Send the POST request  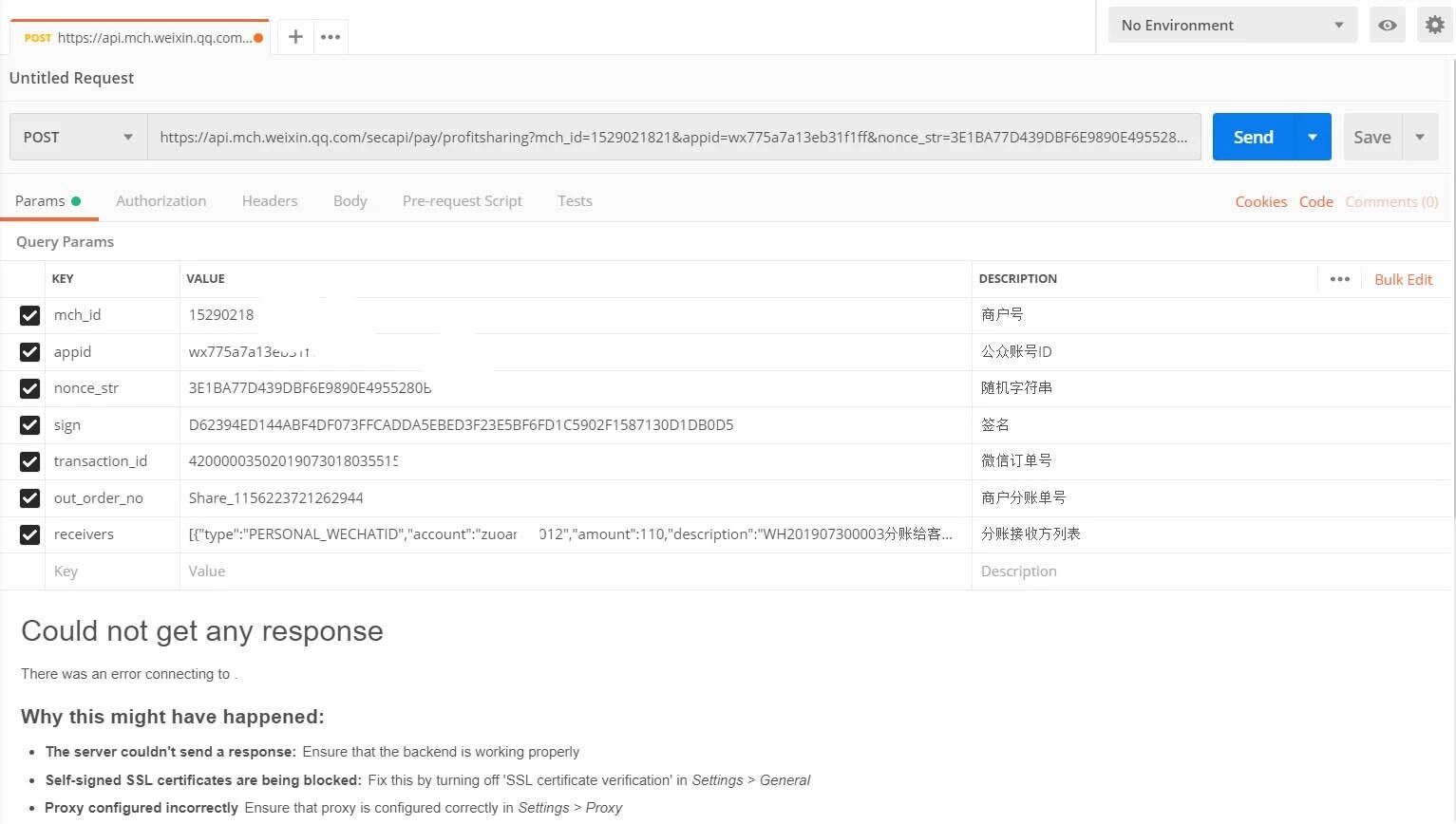[1253, 138]
